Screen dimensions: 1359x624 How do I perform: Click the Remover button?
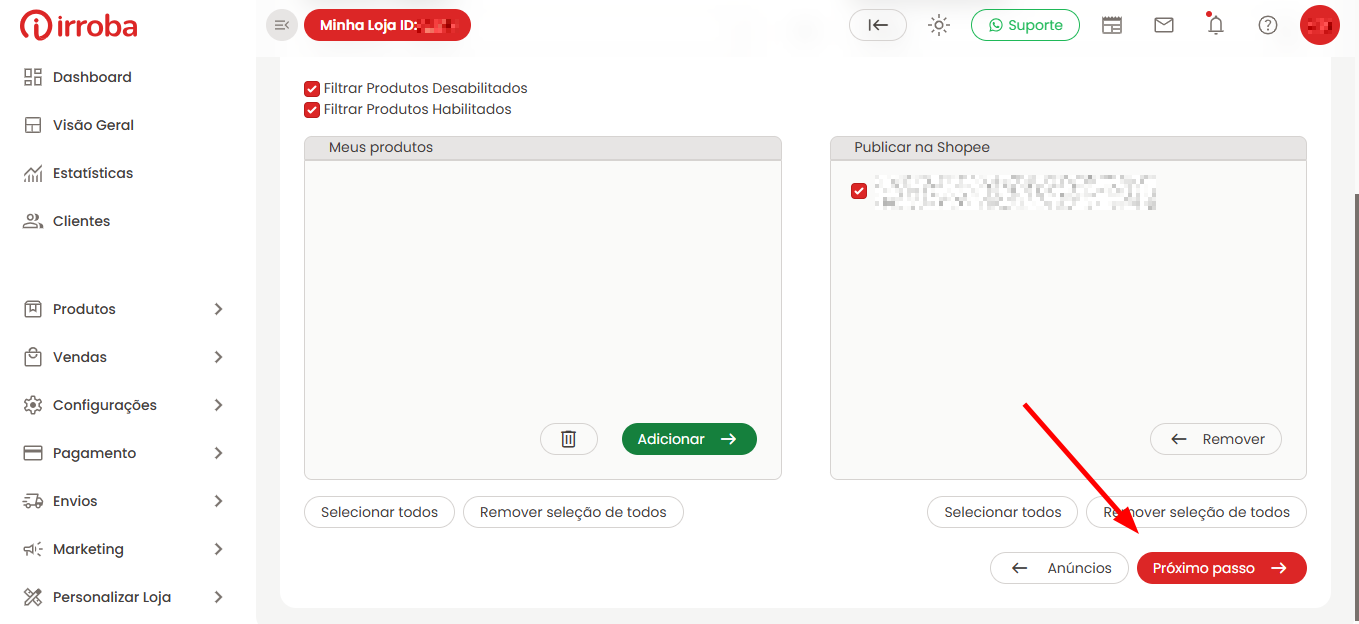(1216, 439)
